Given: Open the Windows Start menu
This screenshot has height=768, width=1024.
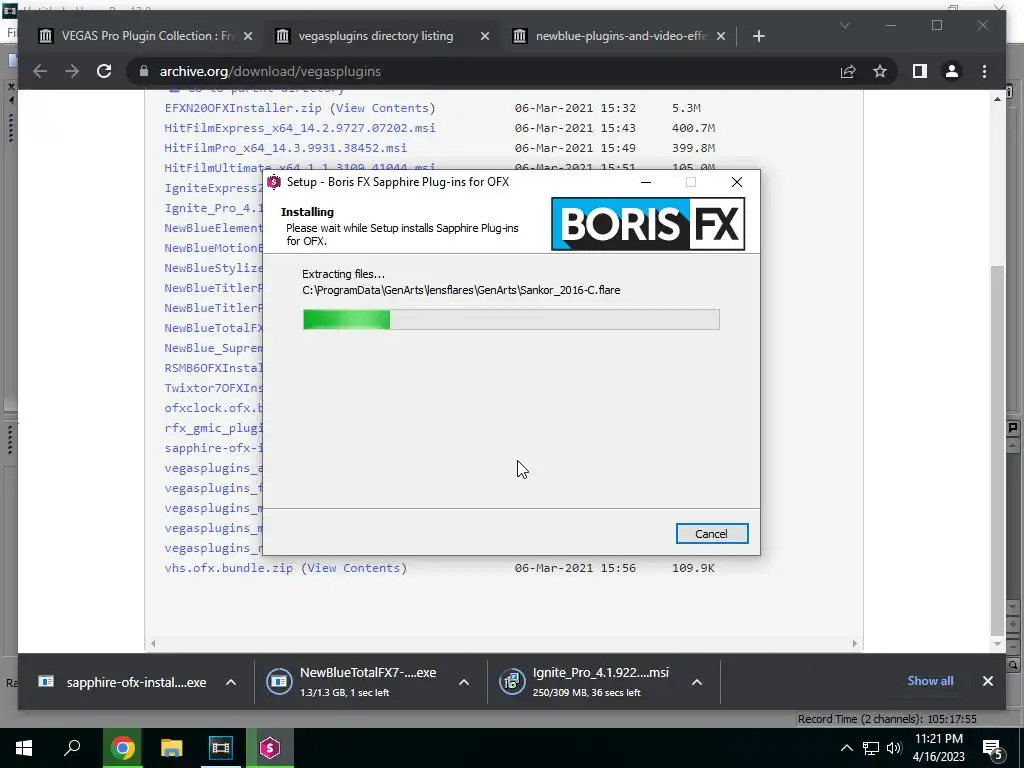Looking at the screenshot, I should coord(24,748).
